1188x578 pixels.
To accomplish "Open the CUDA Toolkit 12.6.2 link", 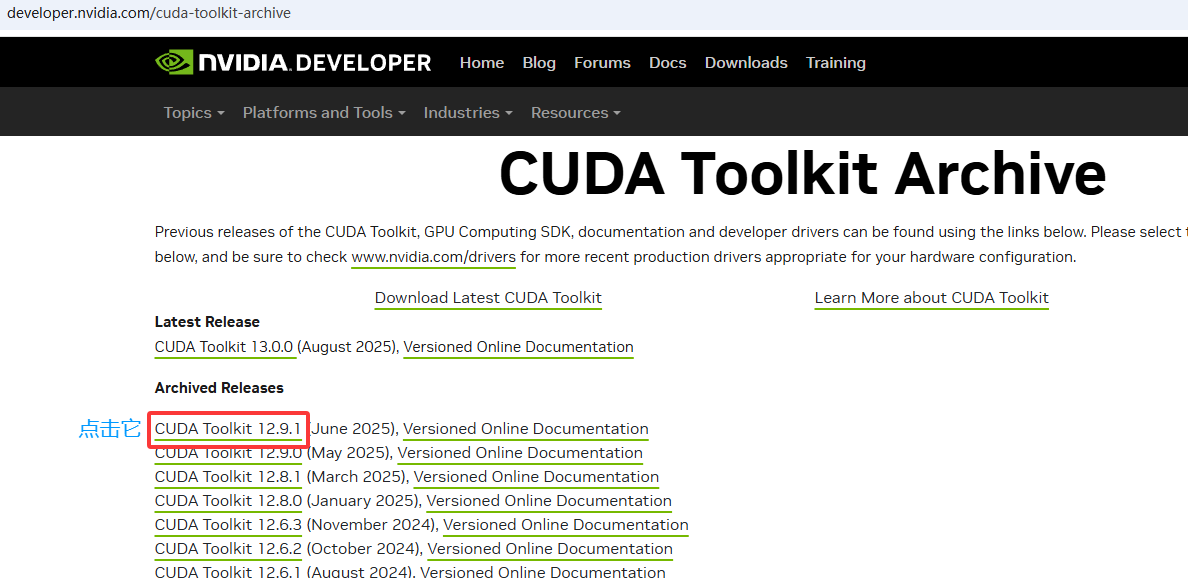I will (x=228, y=549).
